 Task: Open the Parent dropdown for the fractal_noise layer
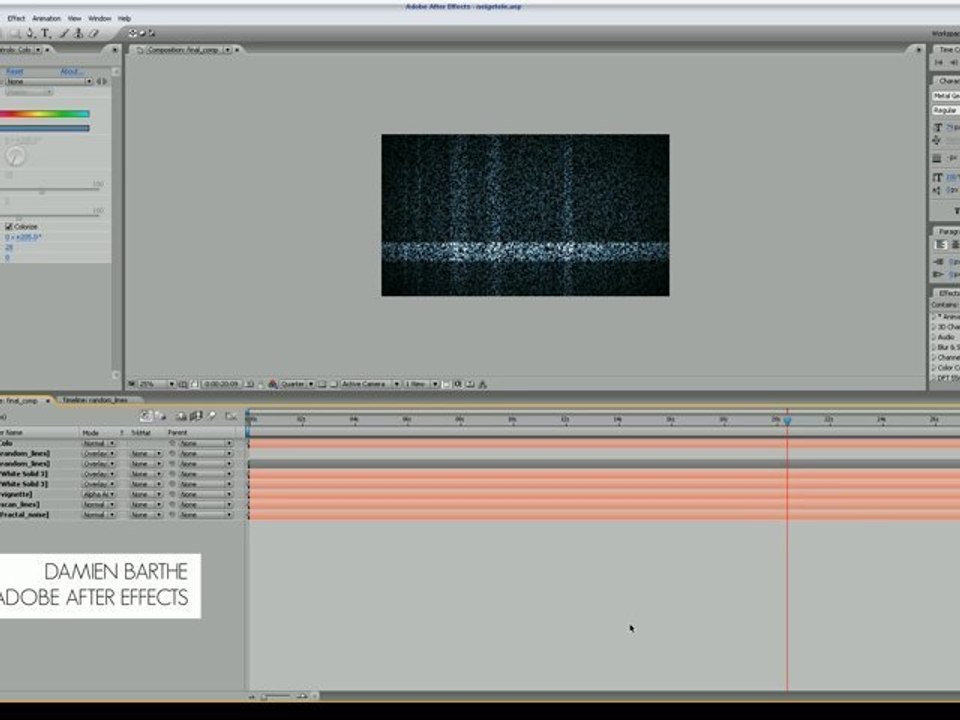click(206, 515)
